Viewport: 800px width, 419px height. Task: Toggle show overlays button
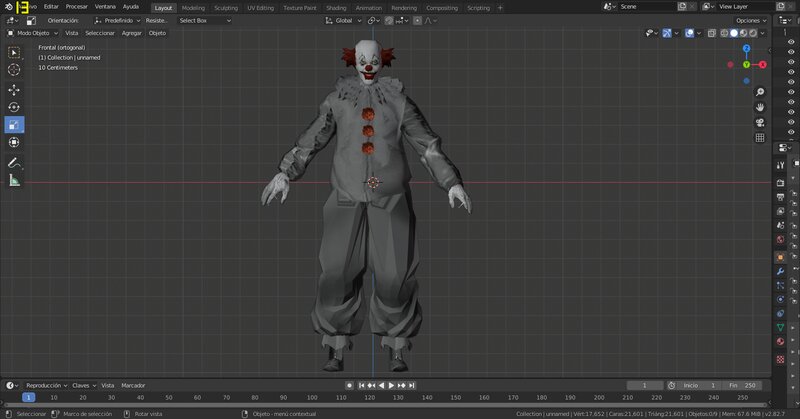(689, 33)
